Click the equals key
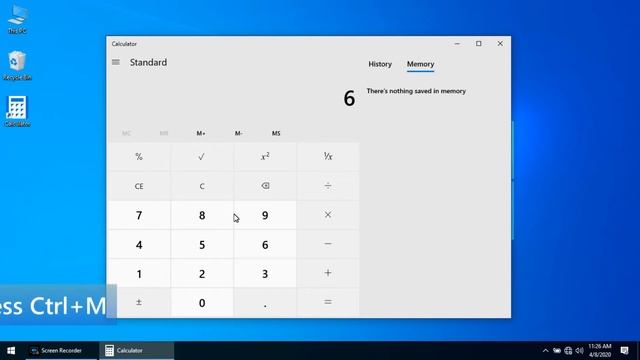 (x=328, y=302)
